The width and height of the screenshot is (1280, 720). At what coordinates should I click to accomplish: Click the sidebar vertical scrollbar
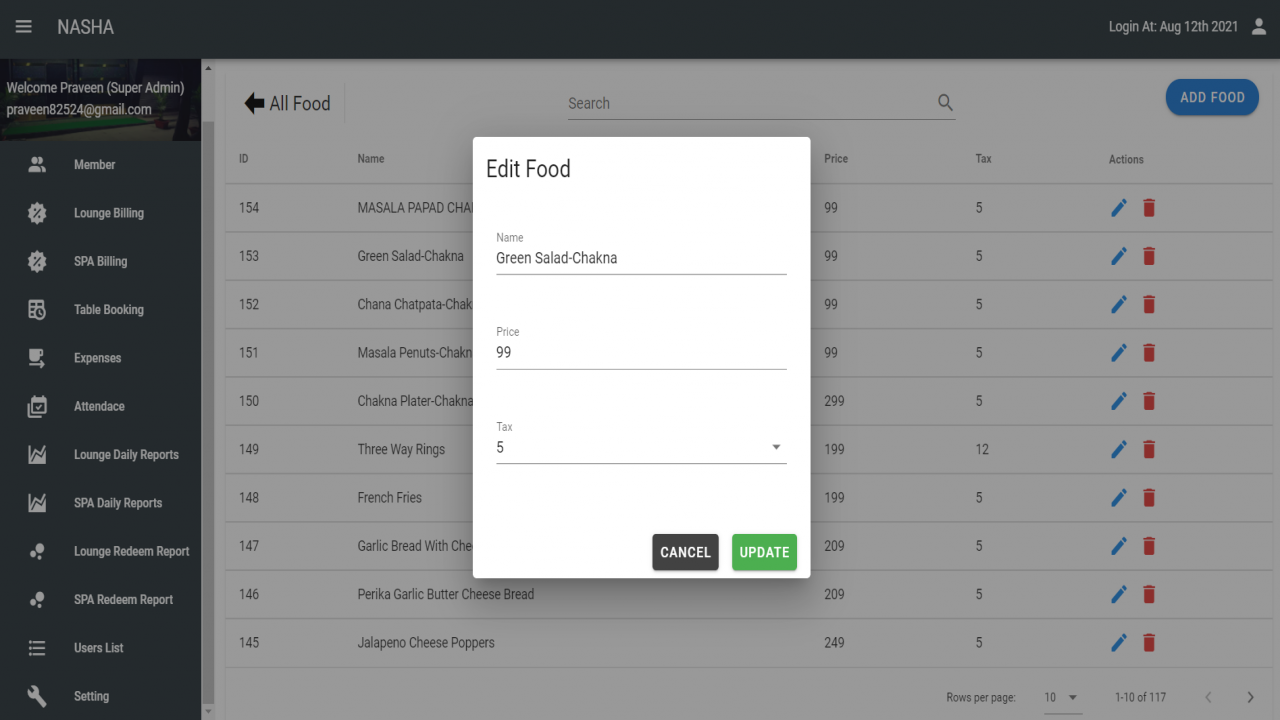pyautogui.click(x=208, y=390)
